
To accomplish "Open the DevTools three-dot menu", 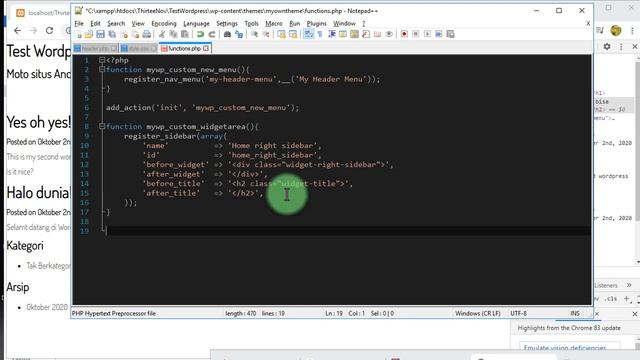I will point(621,47).
